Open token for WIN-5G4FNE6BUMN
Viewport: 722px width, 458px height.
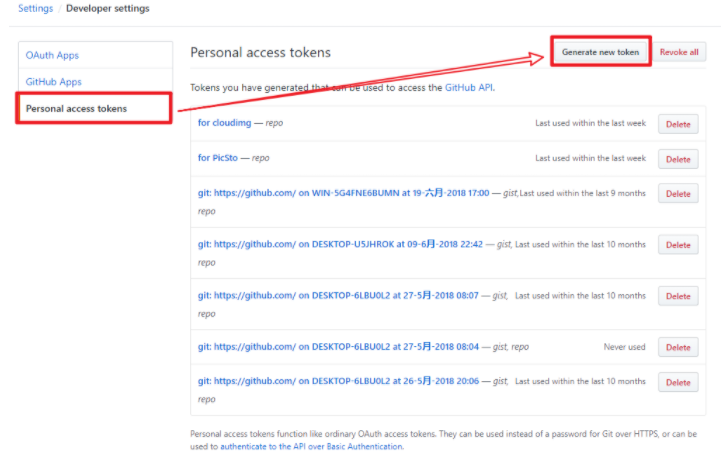point(343,193)
